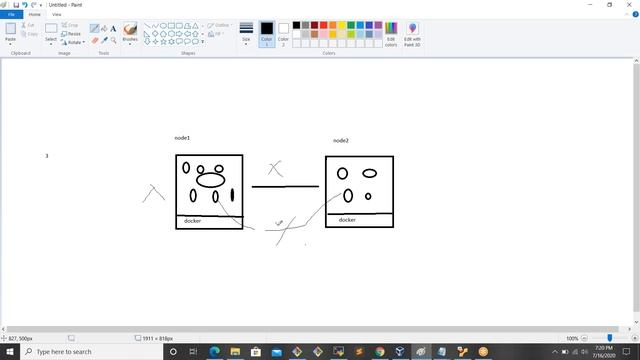The image size is (640, 360).
Task: Click the Paste clipboard icon
Action: coord(11,29)
